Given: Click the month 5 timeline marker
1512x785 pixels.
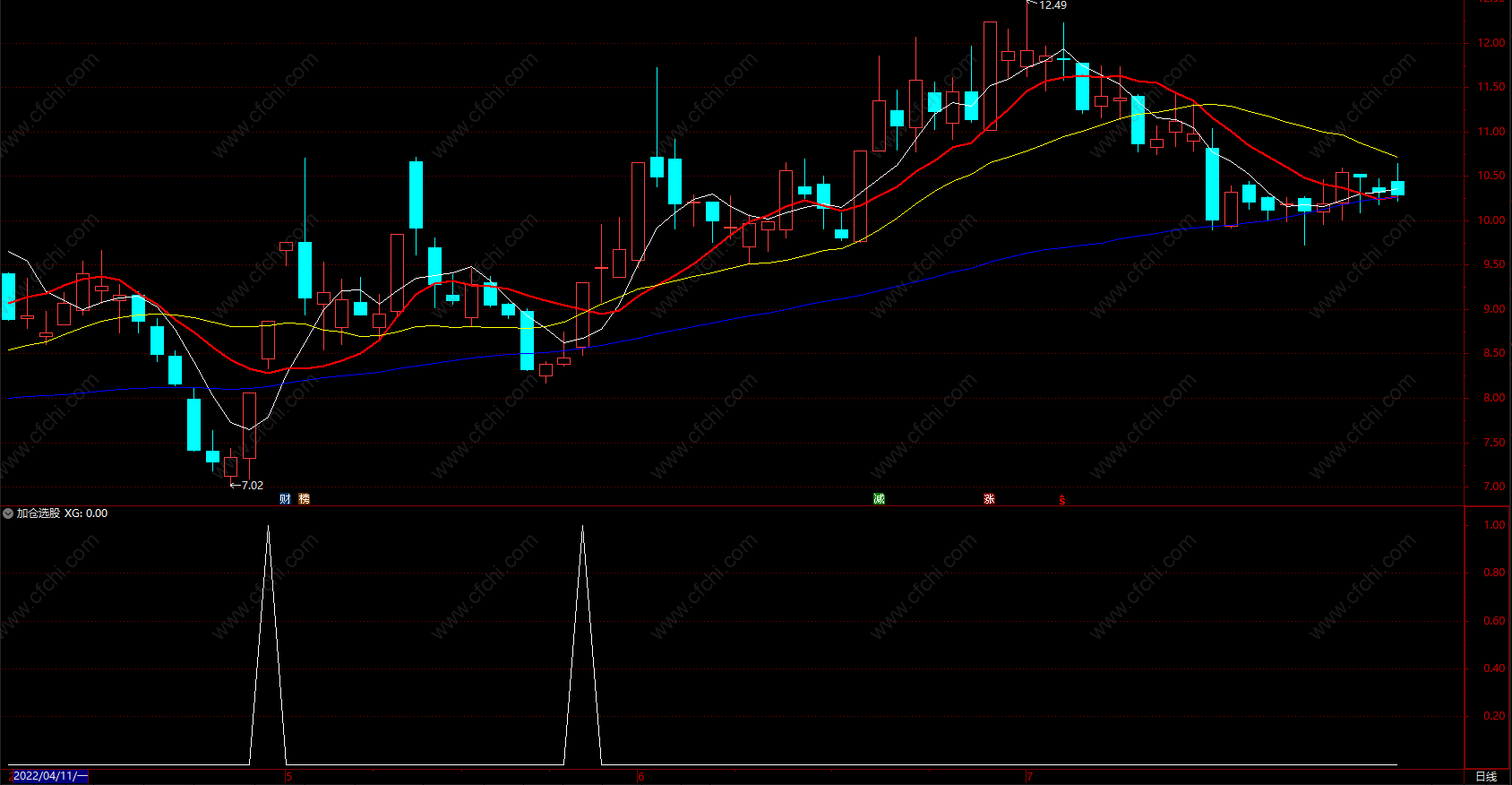Looking at the screenshot, I should (288, 776).
